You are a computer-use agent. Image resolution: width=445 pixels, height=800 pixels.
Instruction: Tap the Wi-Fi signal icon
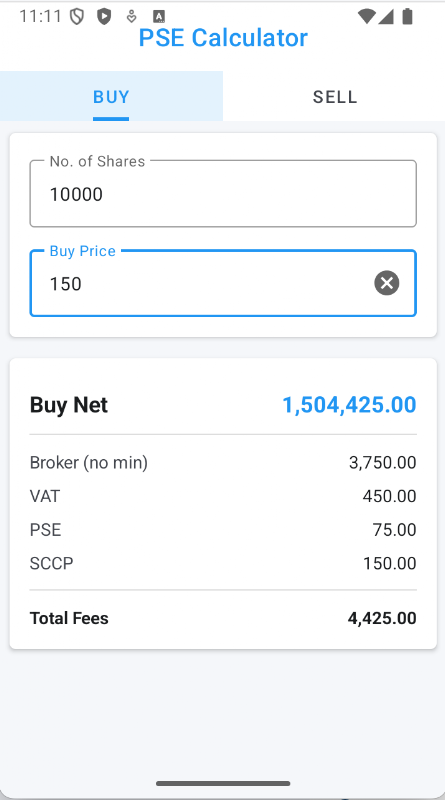pos(366,16)
